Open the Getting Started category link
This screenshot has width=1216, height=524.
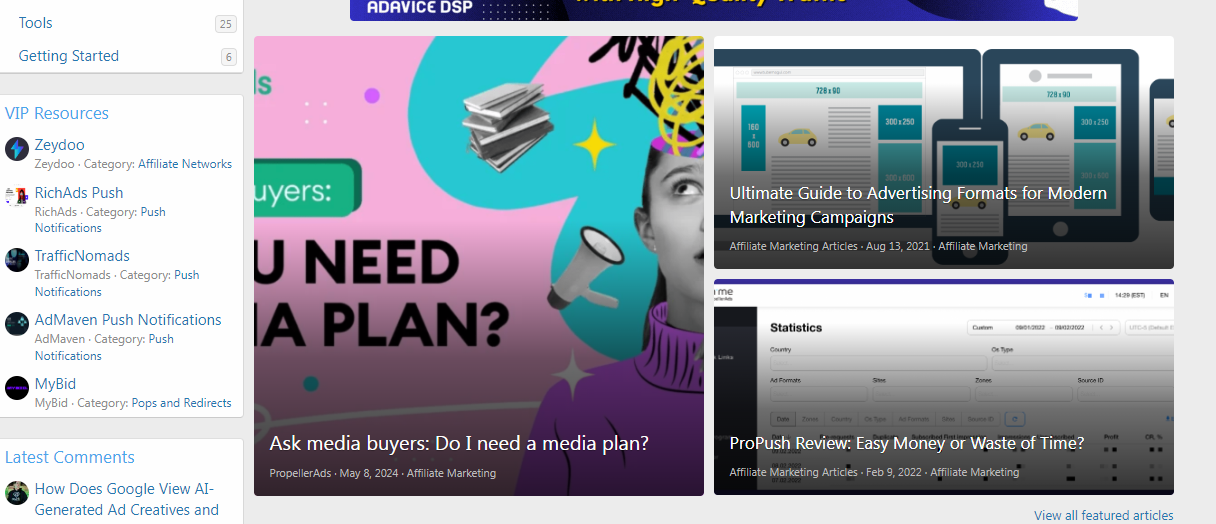point(69,56)
